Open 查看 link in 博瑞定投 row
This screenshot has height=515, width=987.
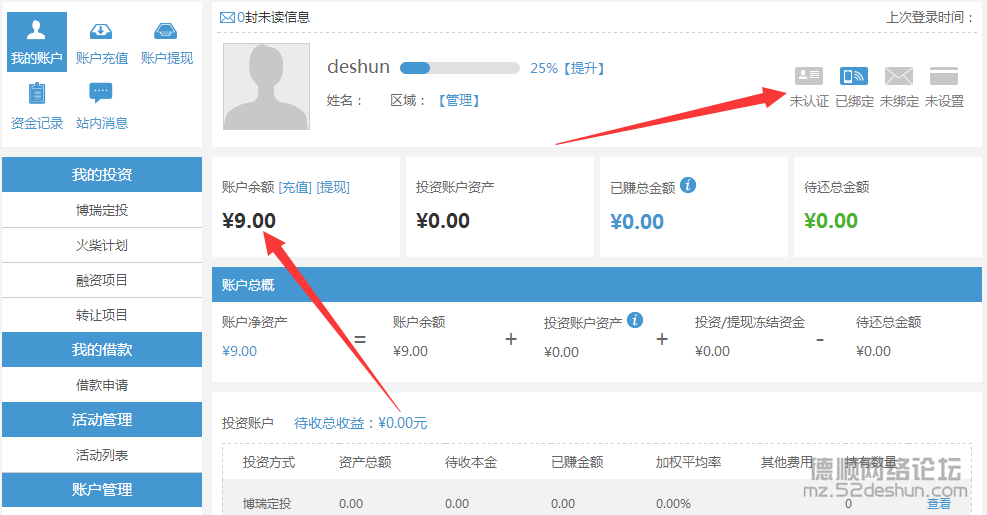coord(939,504)
